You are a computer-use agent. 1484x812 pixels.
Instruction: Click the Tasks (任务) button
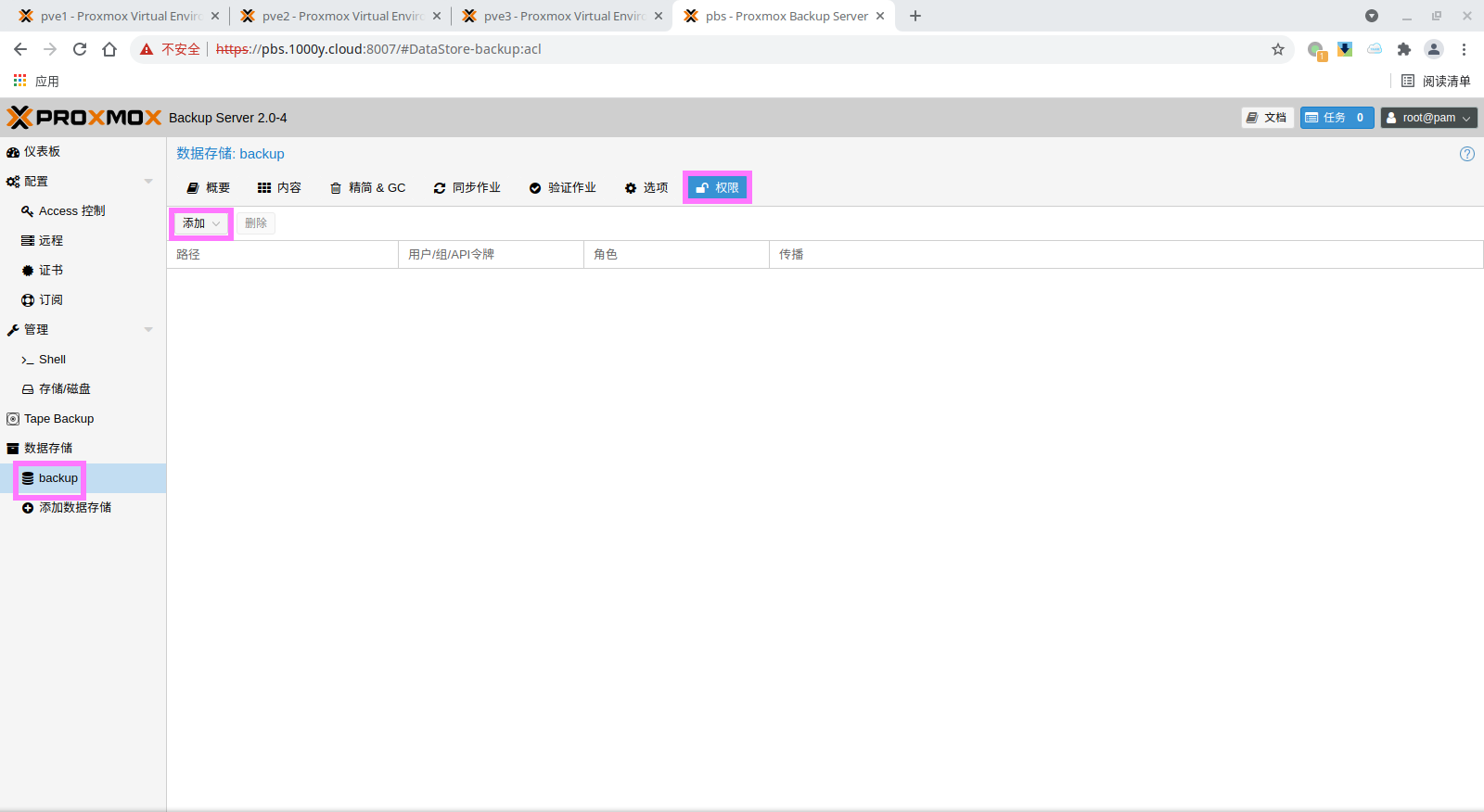click(x=1336, y=118)
